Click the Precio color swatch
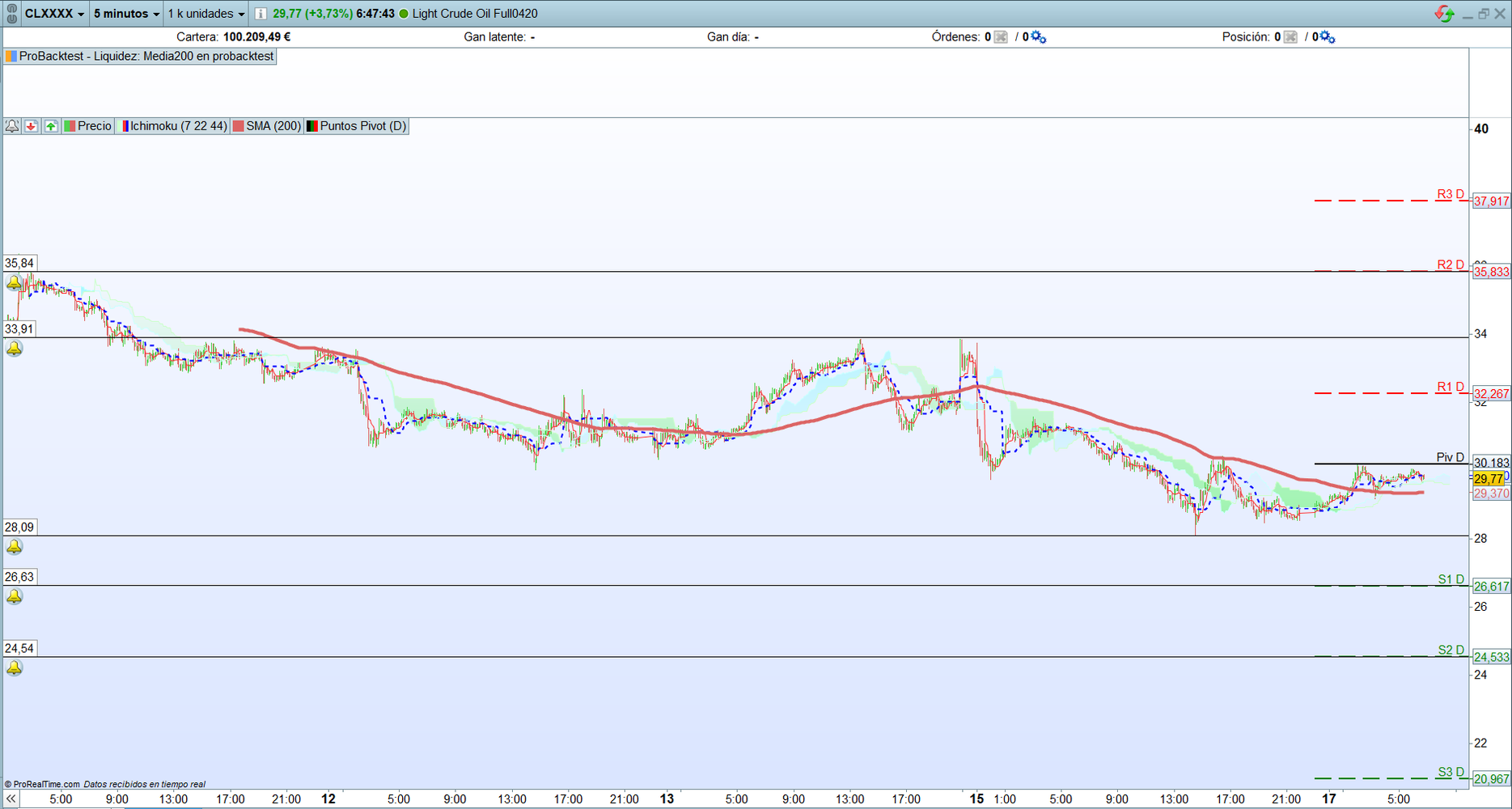1512x809 pixels. 70,125
